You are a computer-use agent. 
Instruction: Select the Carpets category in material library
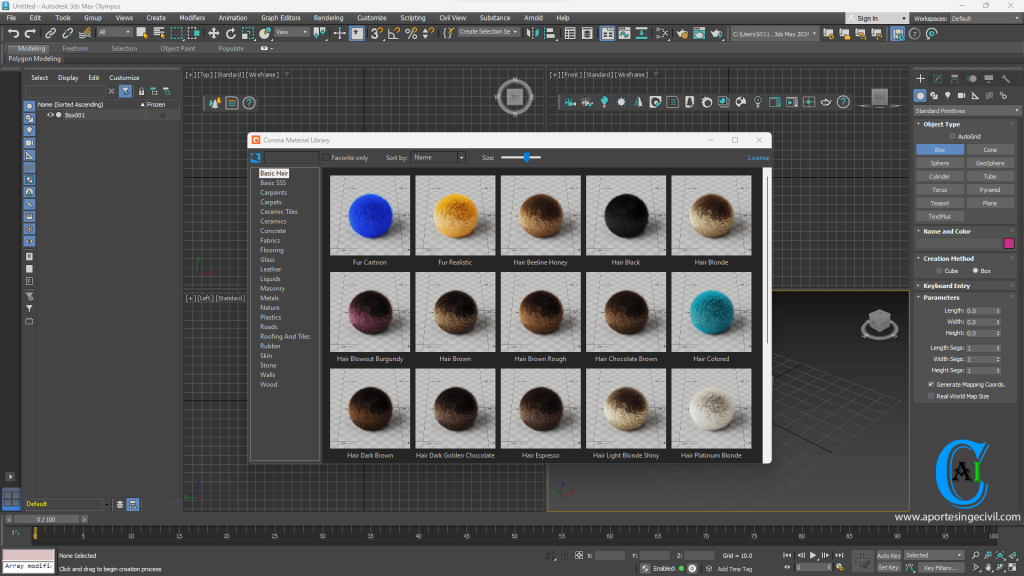pyautogui.click(x=271, y=202)
